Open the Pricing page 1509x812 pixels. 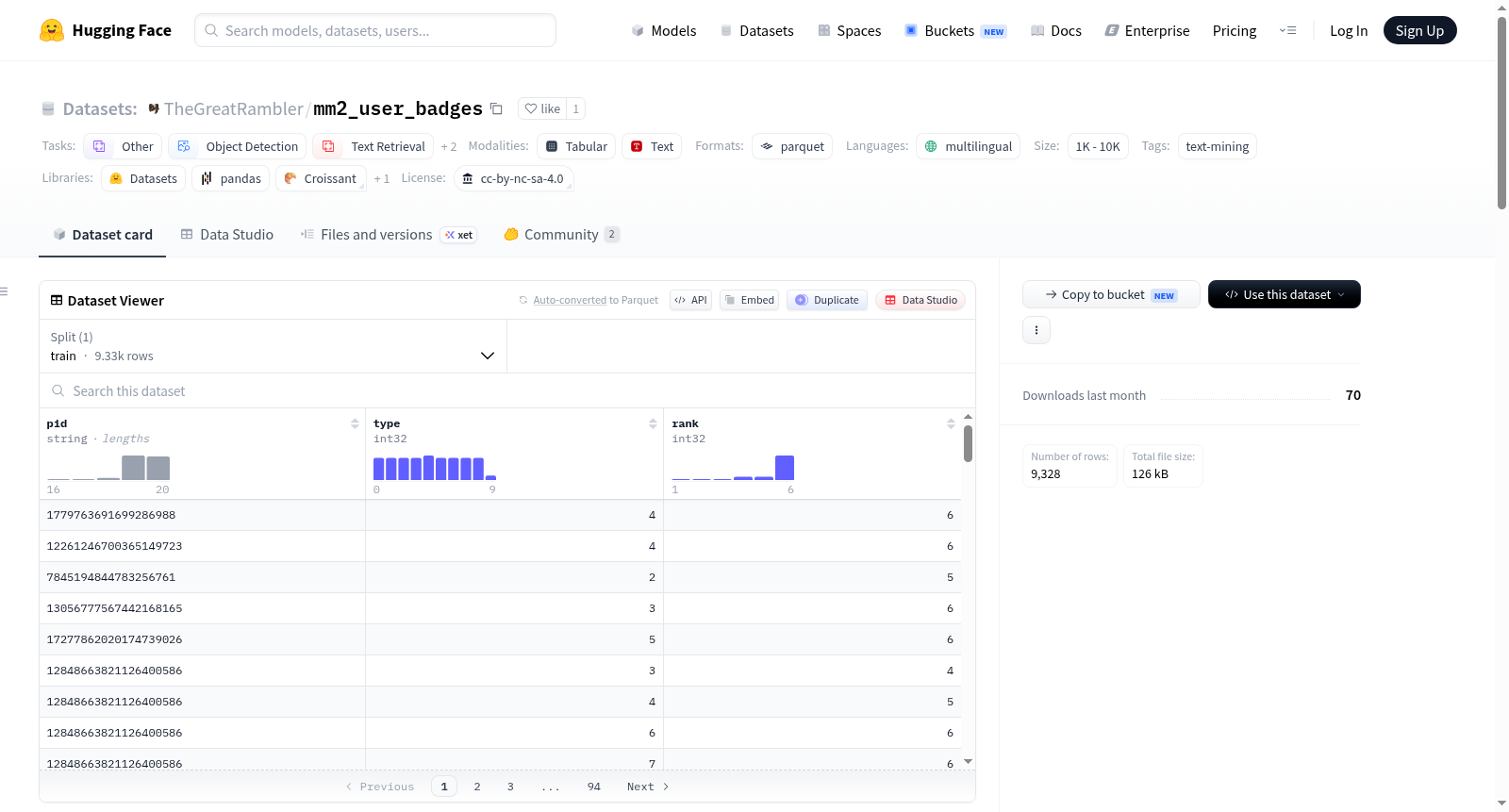(1235, 30)
